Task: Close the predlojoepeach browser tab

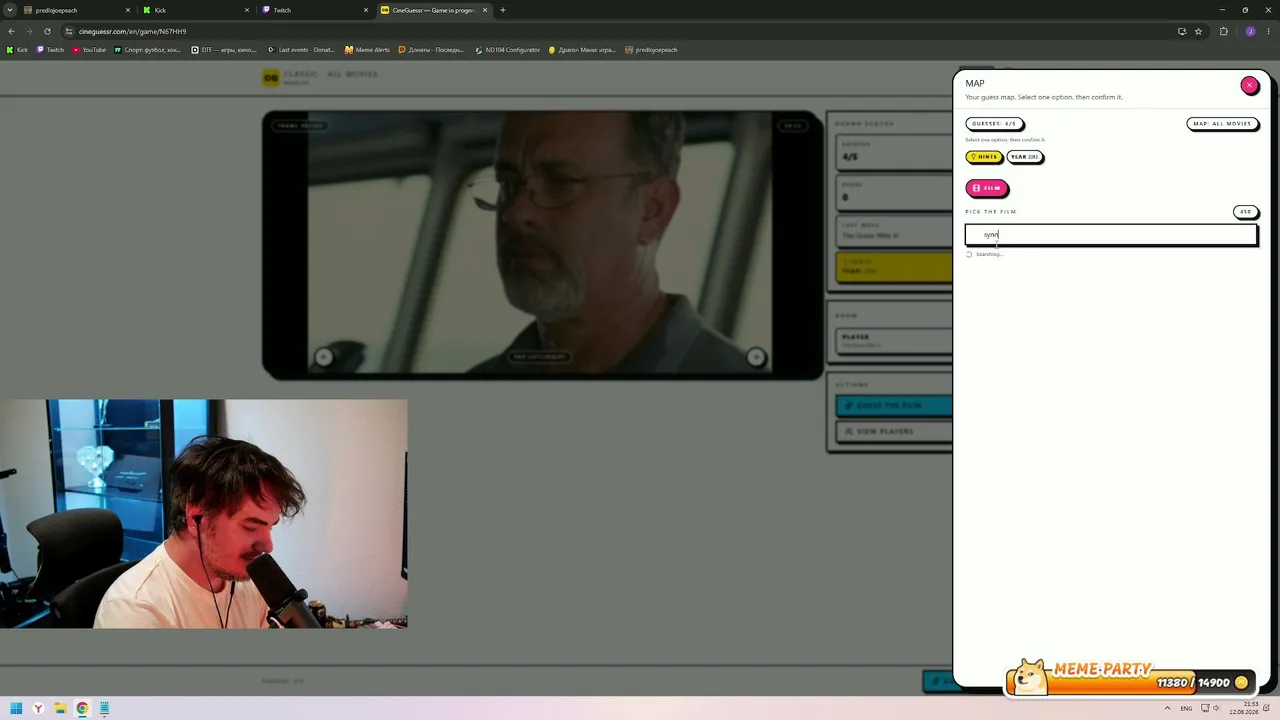Action: pos(128,10)
